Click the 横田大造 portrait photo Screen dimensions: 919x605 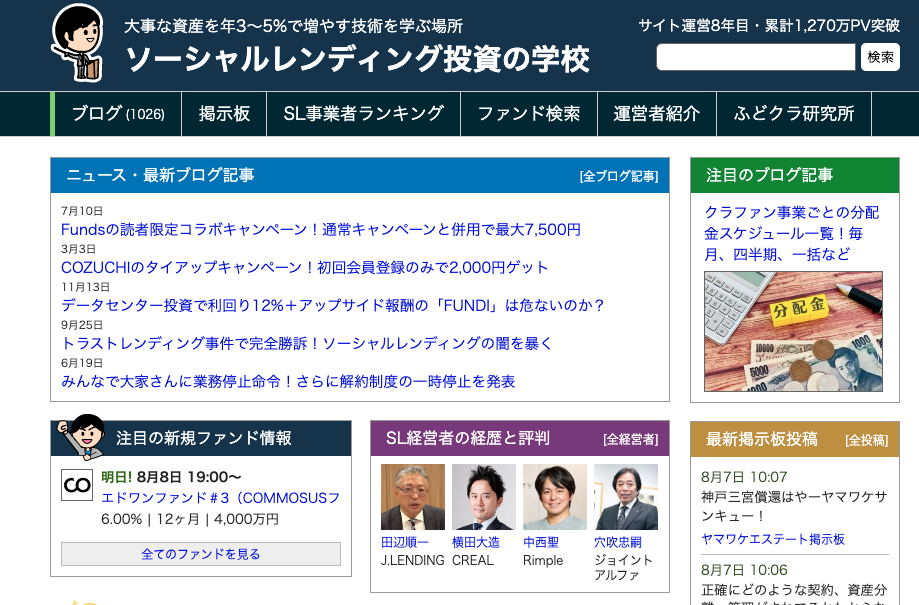tap(484, 497)
